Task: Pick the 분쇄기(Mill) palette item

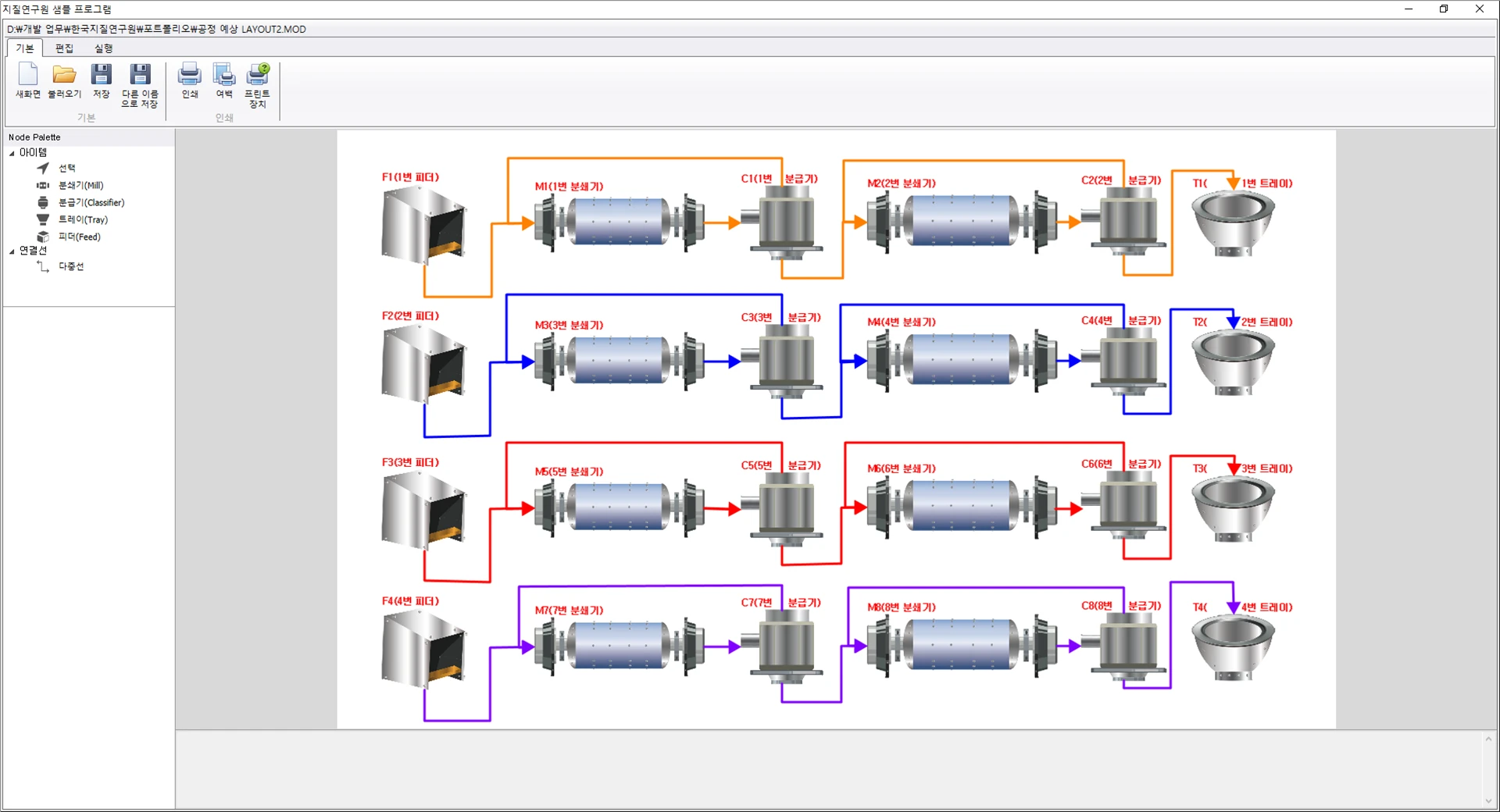Action: coord(70,185)
